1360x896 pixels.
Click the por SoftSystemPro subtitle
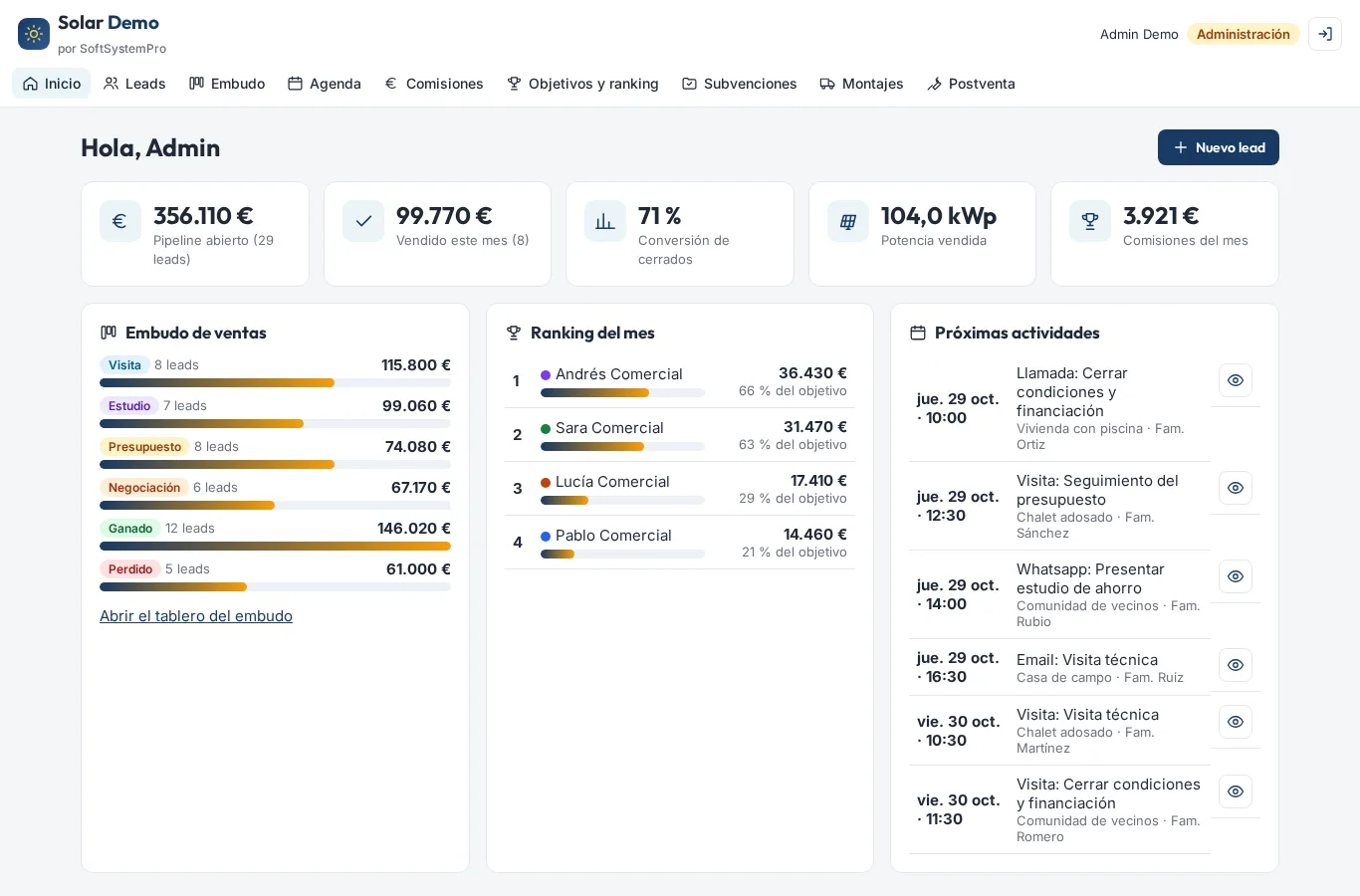click(112, 49)
